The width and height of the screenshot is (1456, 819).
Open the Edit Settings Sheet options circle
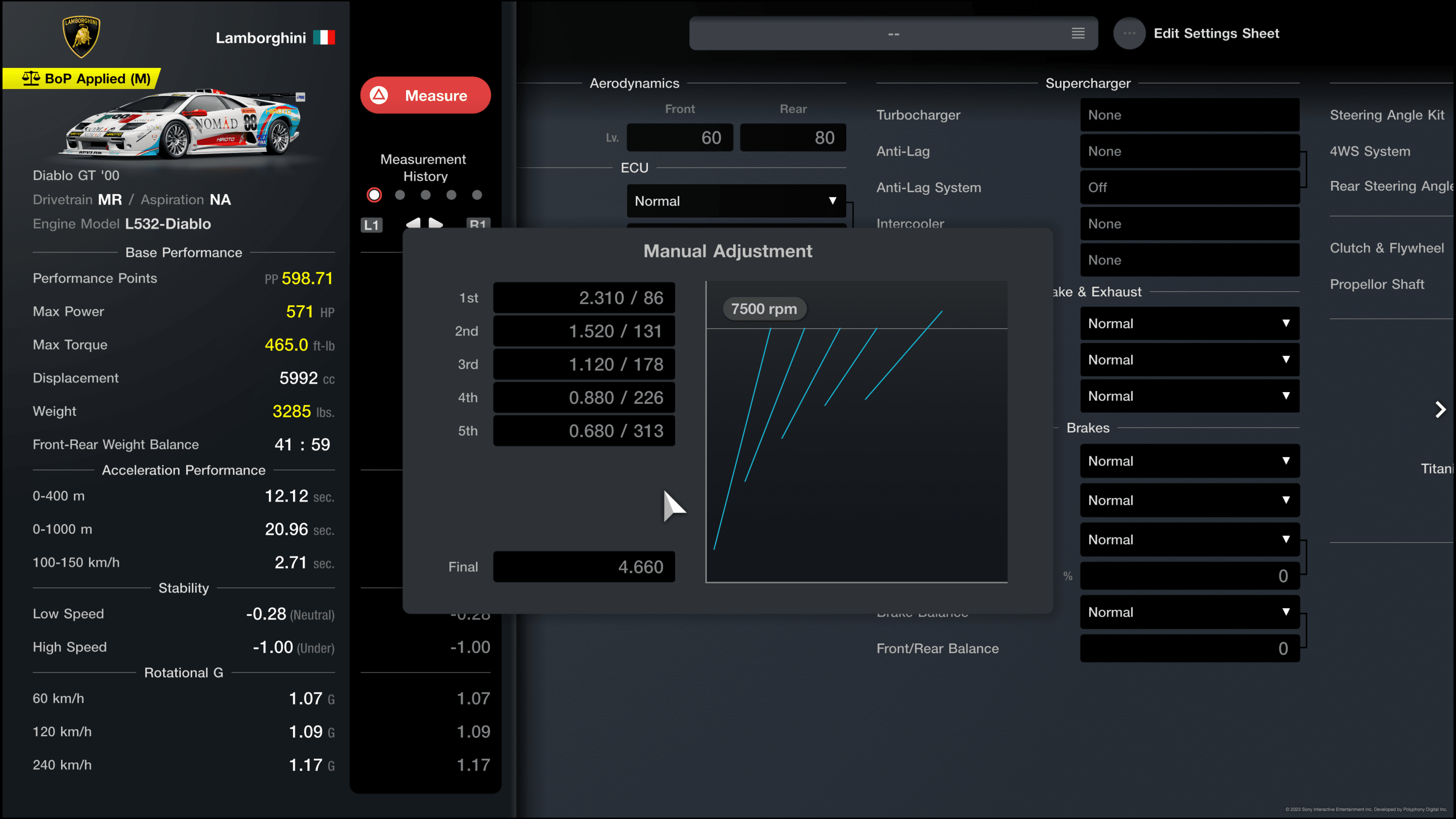click(x=1129, y=33)
